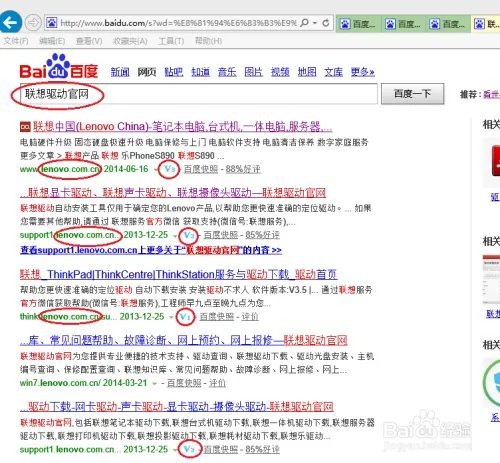Click 百度快照 on 联想显卡驱动 result
The height and width of the screenshot is (463, 500).
tap(221, 235)
